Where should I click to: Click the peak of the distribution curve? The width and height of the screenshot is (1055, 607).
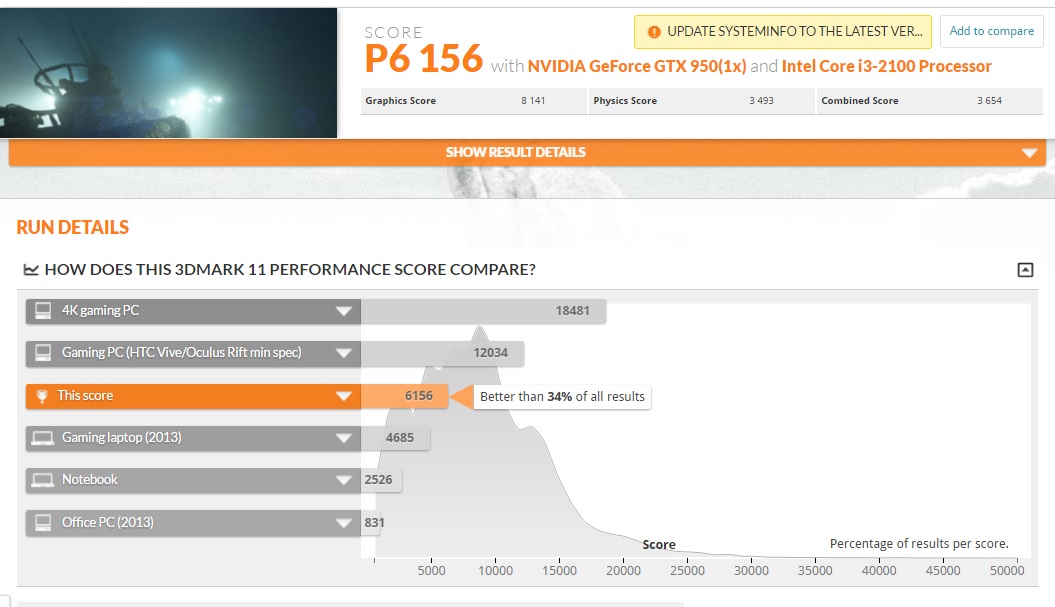tap(479, 328)
